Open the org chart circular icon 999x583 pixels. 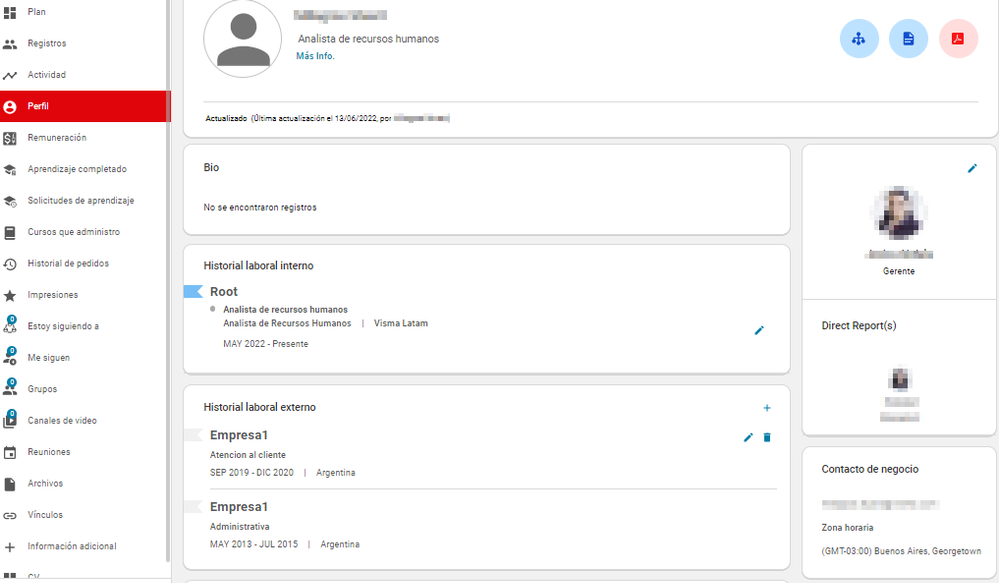coord(859,39)
